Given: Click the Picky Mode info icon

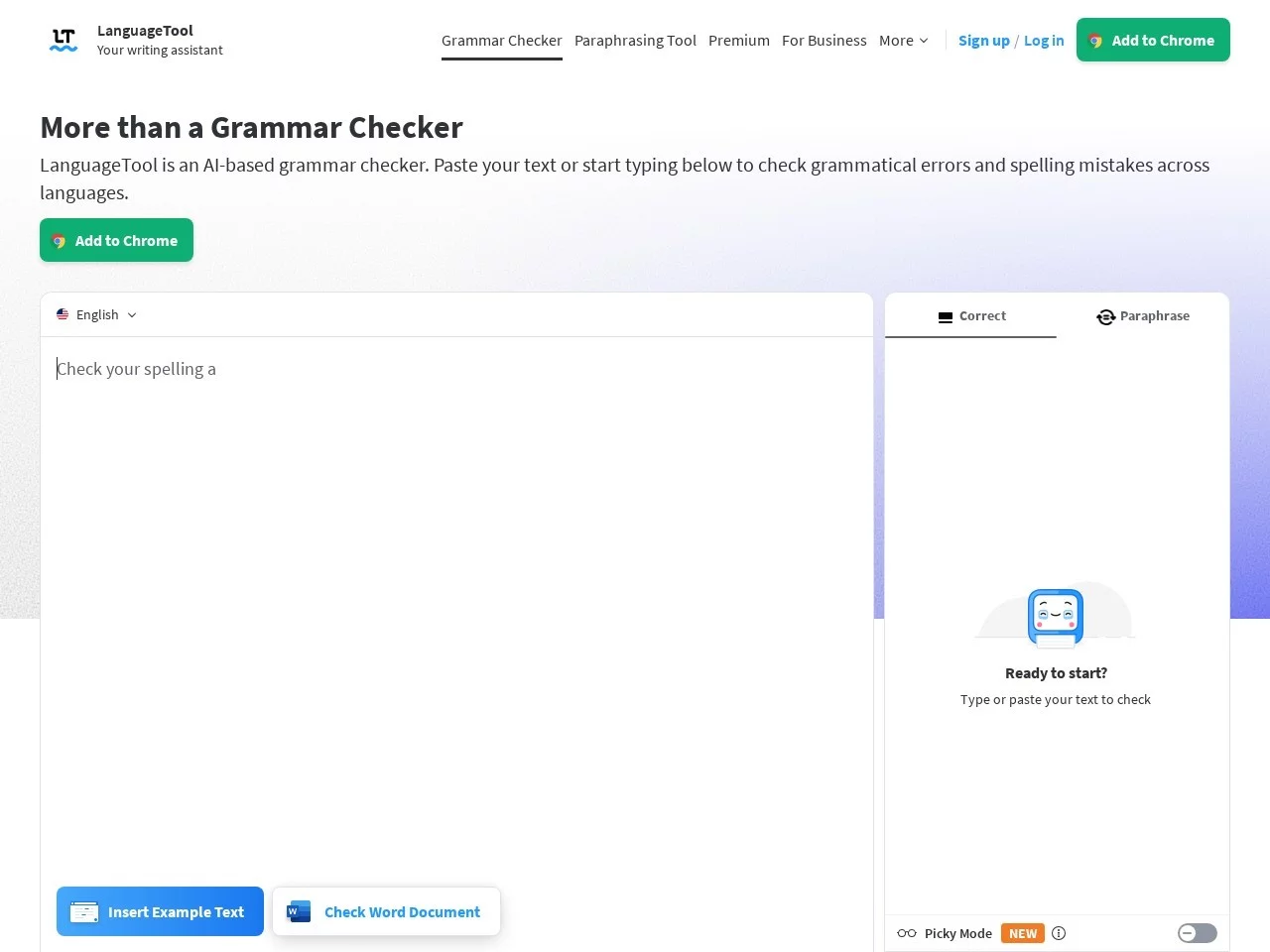Looking at the screenshot, I should tap(1059, 933).
